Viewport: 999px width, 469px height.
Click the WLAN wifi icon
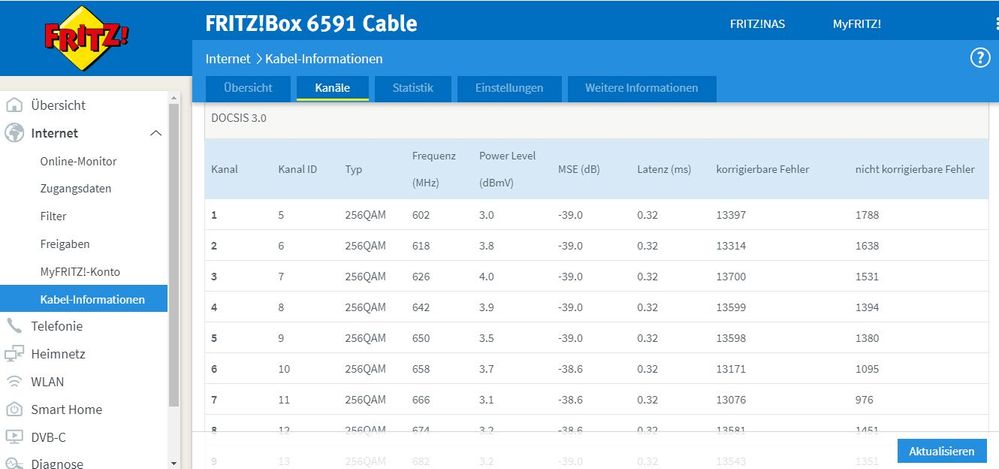pyautogui.click(x=14, y=382)
